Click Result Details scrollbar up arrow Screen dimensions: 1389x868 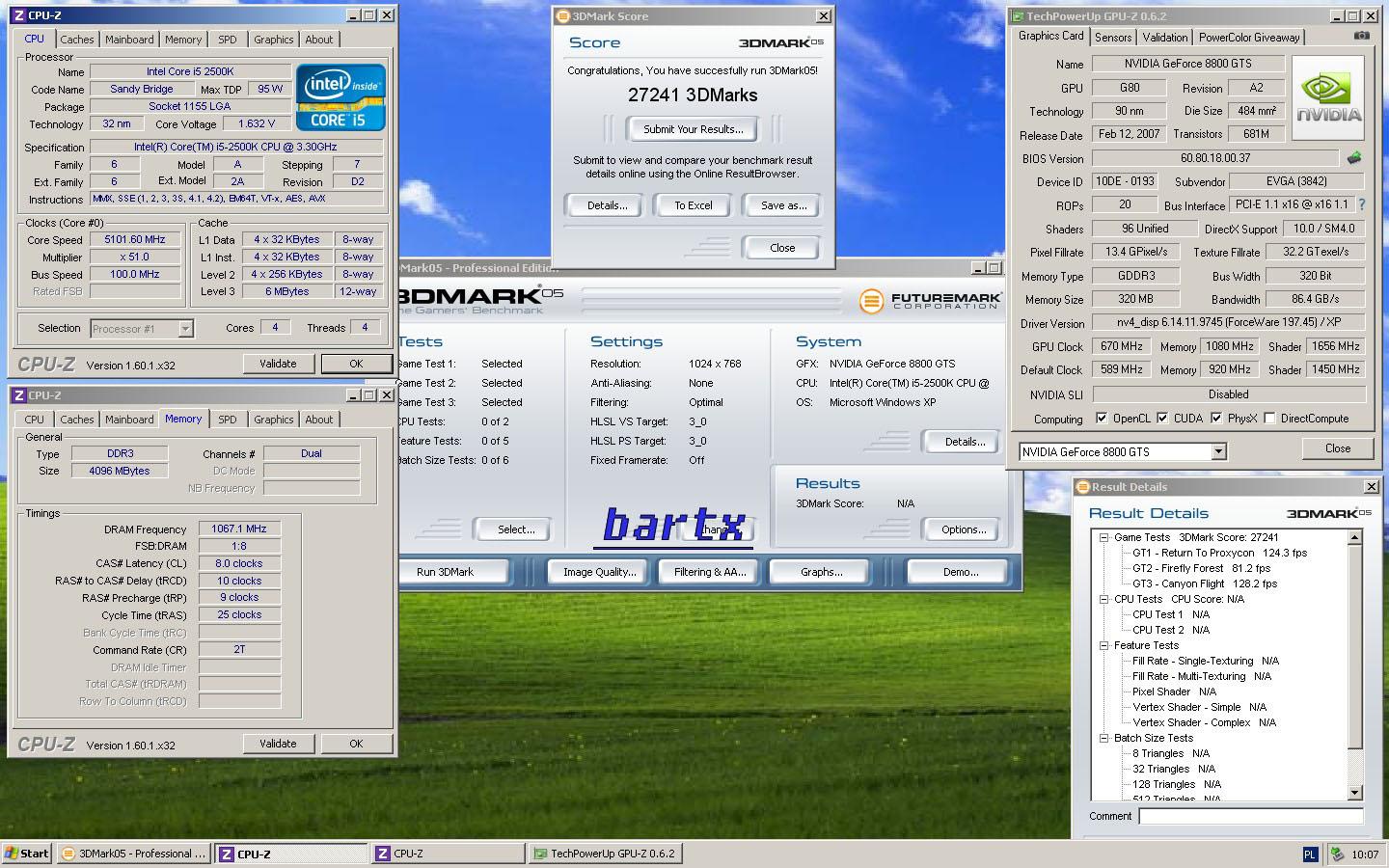pyautogui.click(x=1355, y=537)
